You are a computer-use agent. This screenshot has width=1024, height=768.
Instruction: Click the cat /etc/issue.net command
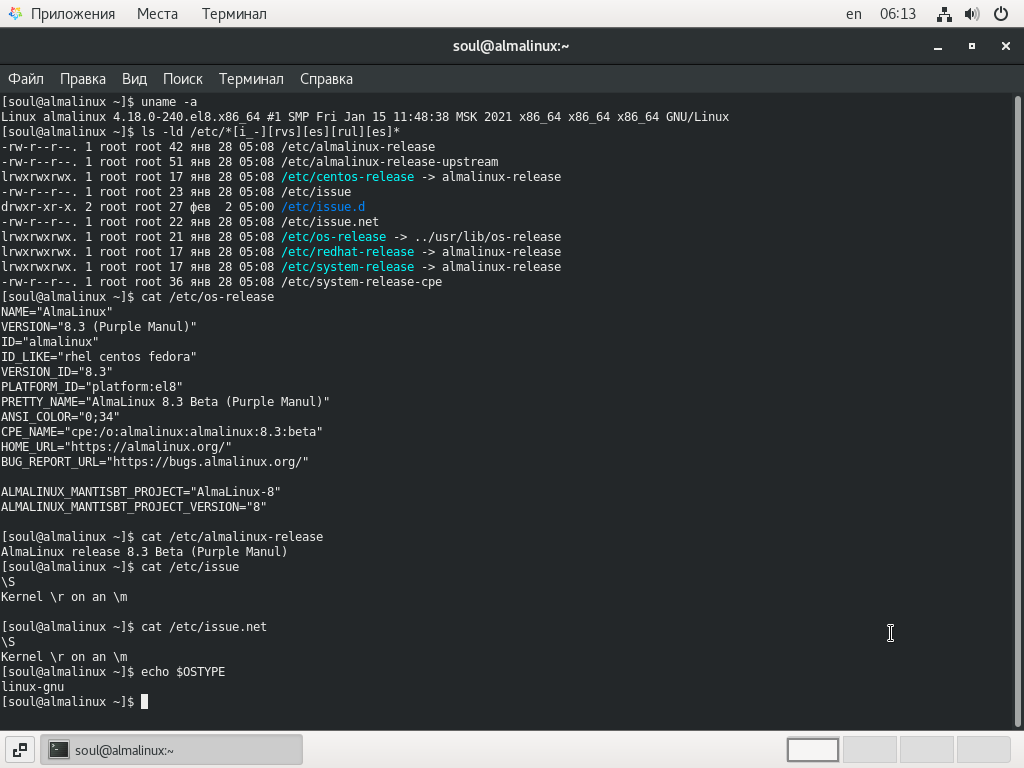pyautogui.click(x=204, y=627)
